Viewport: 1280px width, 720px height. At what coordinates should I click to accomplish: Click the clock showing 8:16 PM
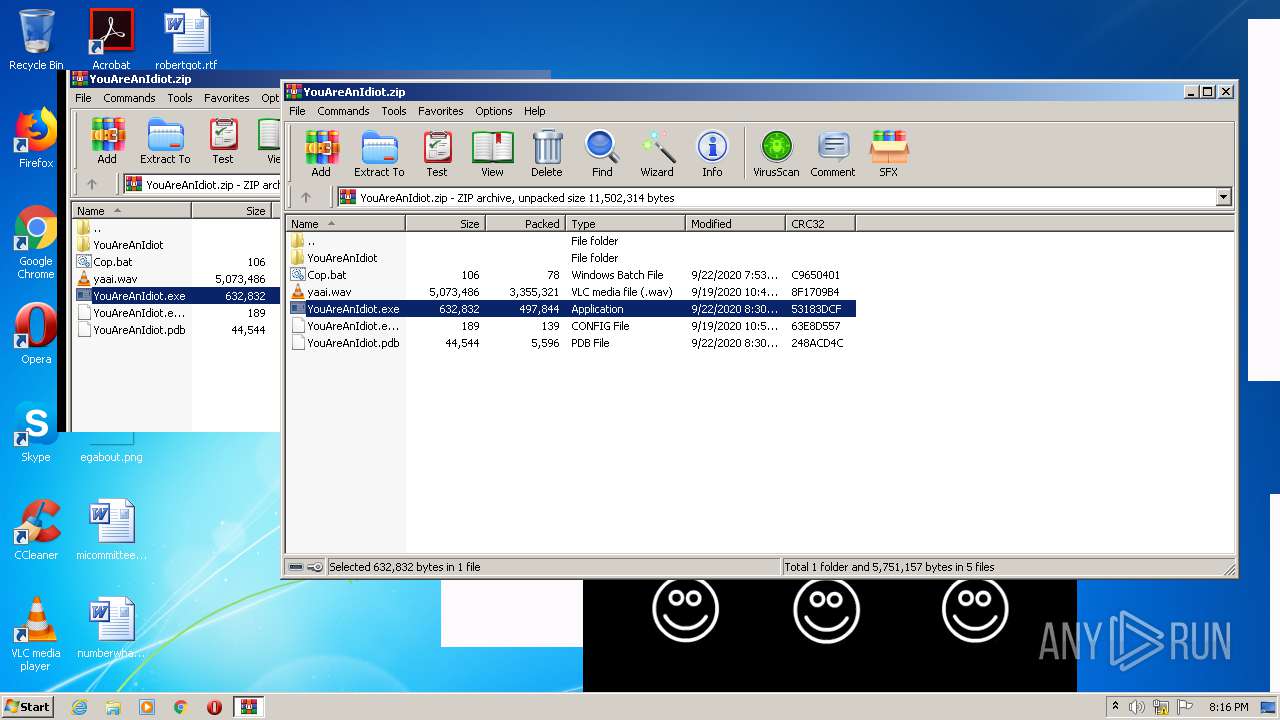[1228, 707]
